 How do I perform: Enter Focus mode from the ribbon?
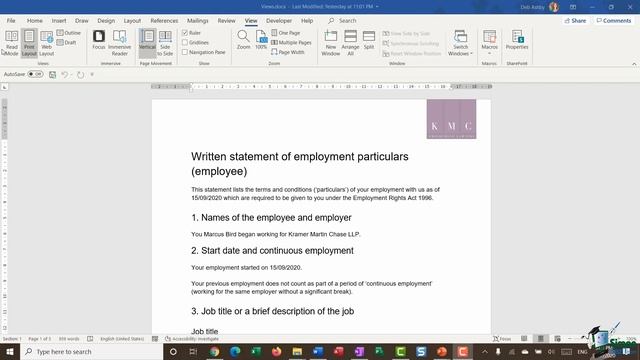(x=98, y=40)
